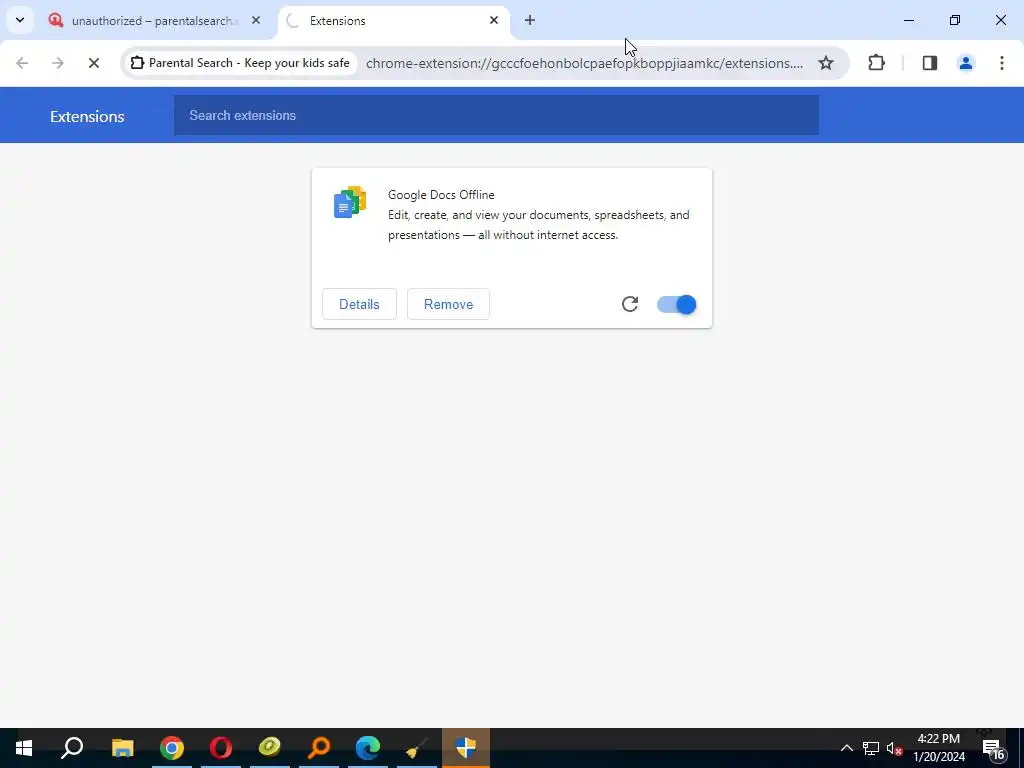The image size is (1024, 768).
Task: Open the side panel
Action: click(929, 63)
